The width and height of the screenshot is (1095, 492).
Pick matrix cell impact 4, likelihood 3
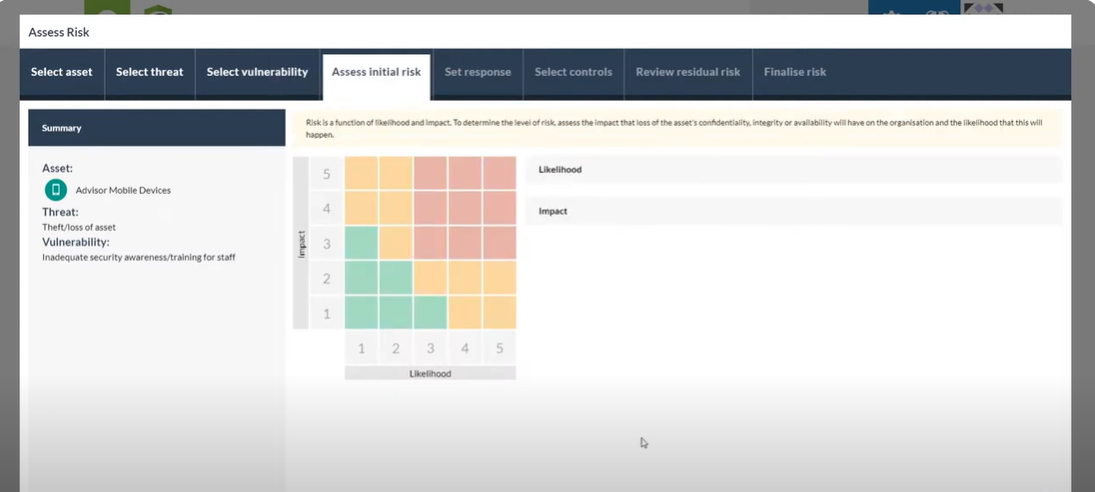(430, 208)
